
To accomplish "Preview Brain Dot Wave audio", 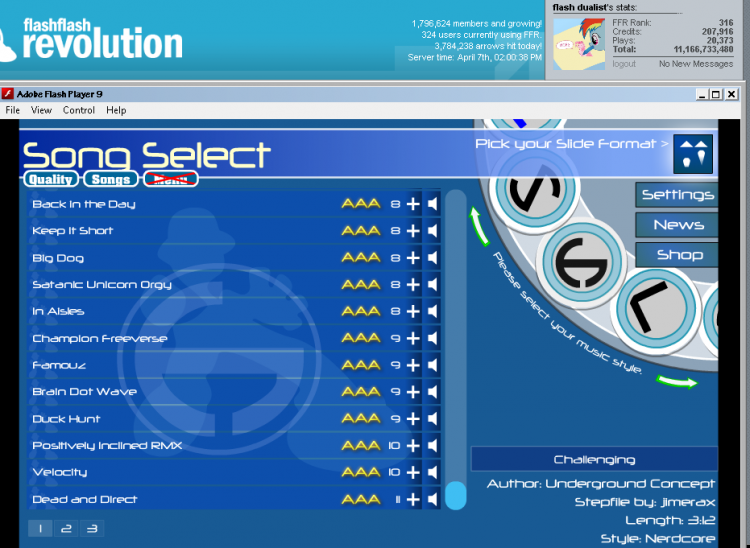I will (432, 392).
